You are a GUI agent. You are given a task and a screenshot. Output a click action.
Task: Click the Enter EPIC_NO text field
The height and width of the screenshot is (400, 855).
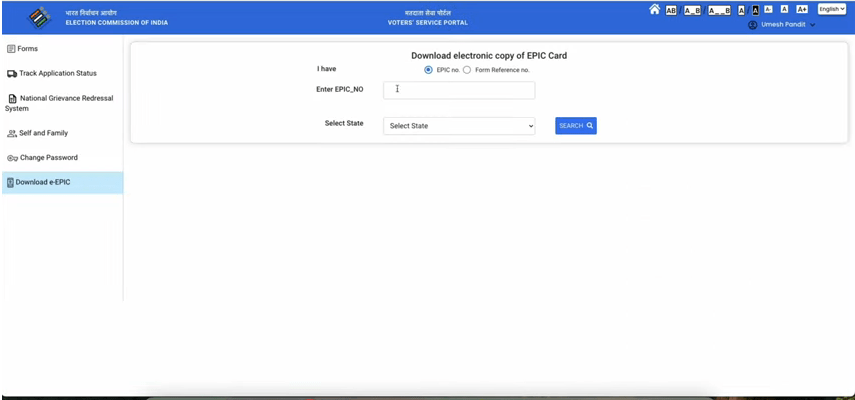pyautogui.click(x=459, y=90)
